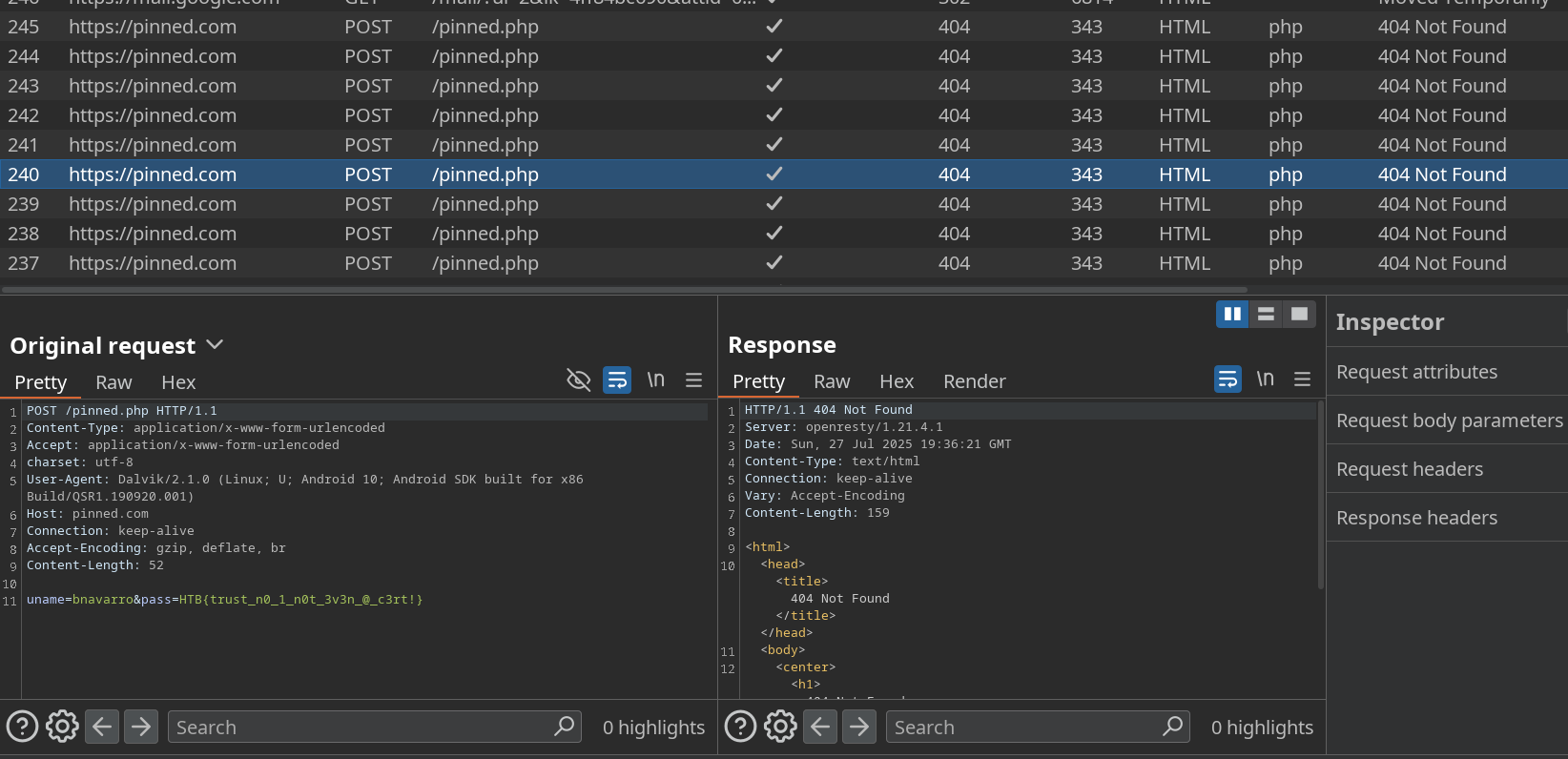Select combined tabbed layout view

[1299, 314]
